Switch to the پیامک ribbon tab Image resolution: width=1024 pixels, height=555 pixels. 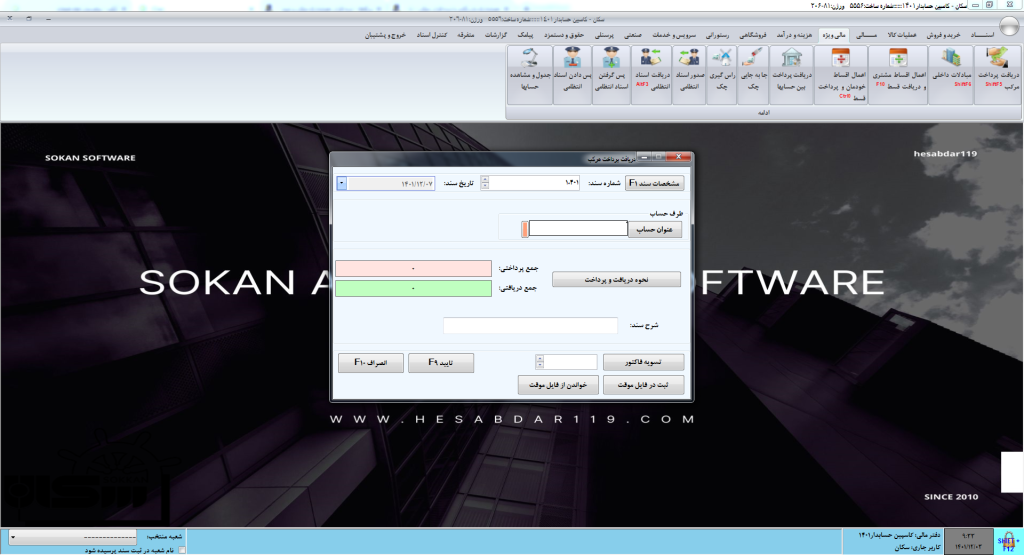[x=525, y=35]
